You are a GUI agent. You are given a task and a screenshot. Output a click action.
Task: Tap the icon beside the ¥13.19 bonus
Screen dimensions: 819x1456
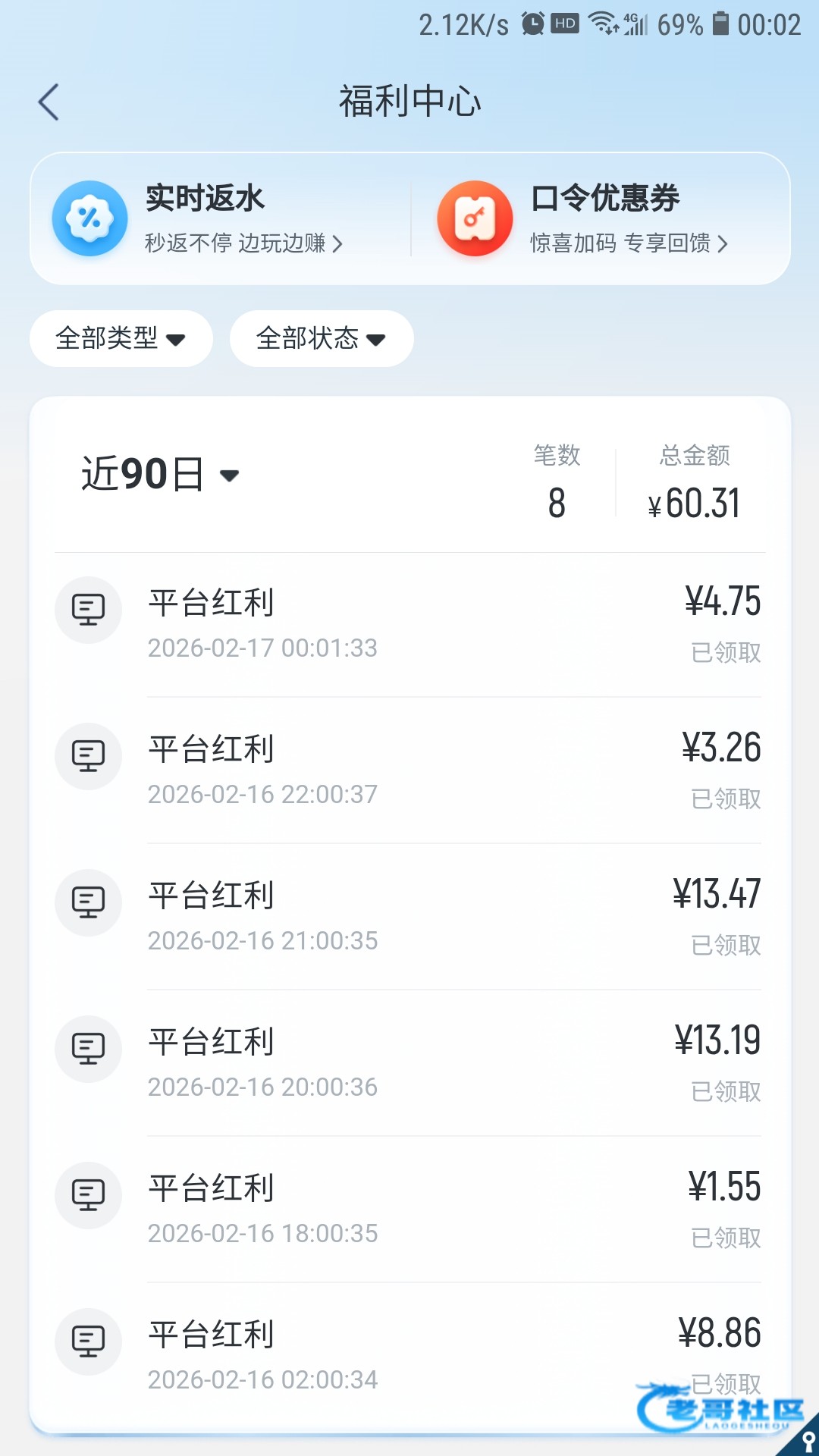[x=88, y=1049]
